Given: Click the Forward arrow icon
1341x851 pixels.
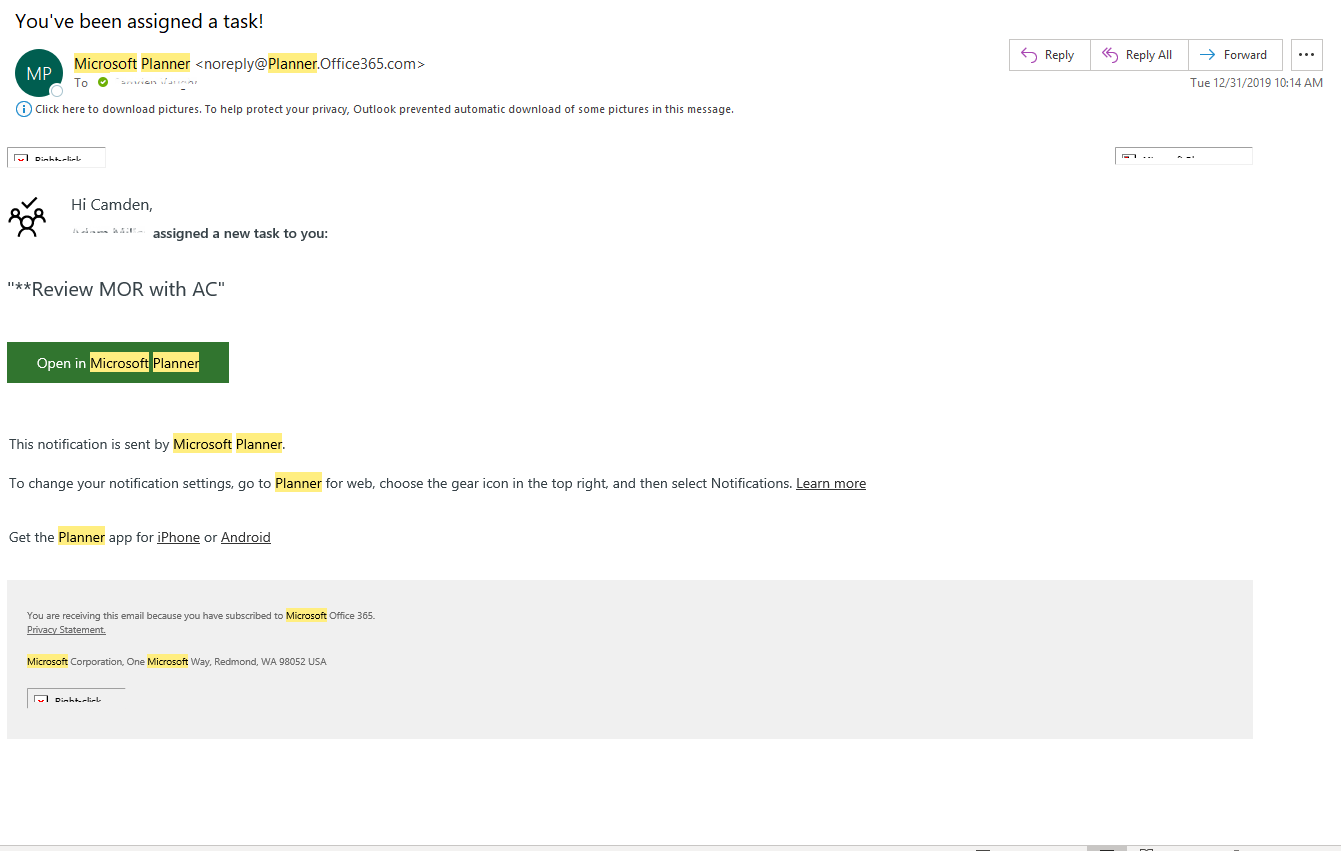Looking at the screenshot, I should pos(1207,55).
